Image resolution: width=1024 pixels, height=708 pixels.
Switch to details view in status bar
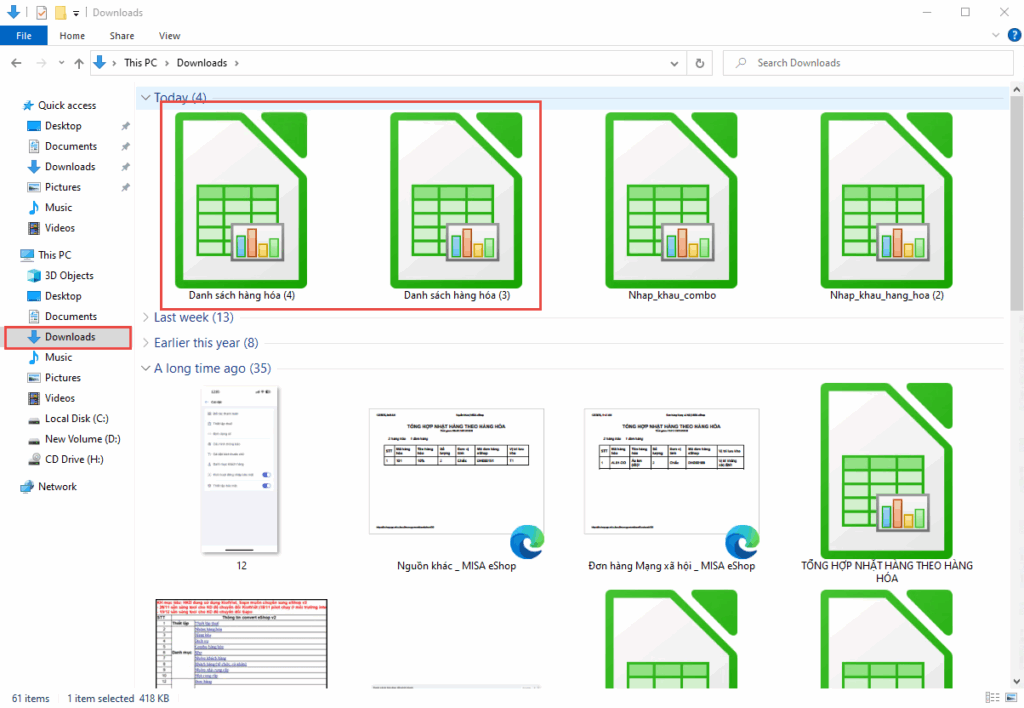[992, 697]
